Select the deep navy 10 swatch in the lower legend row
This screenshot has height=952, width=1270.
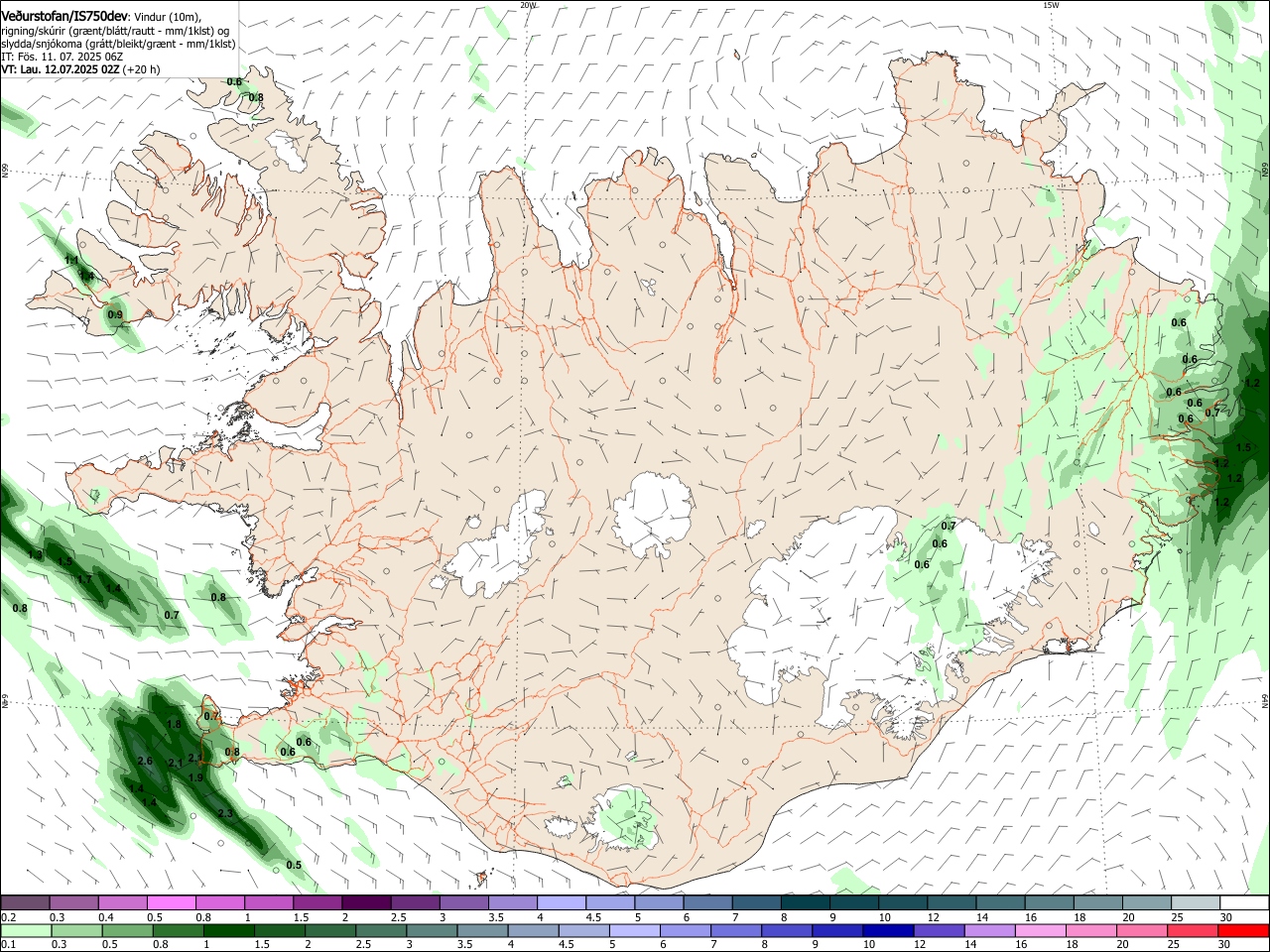coord(888,931)
